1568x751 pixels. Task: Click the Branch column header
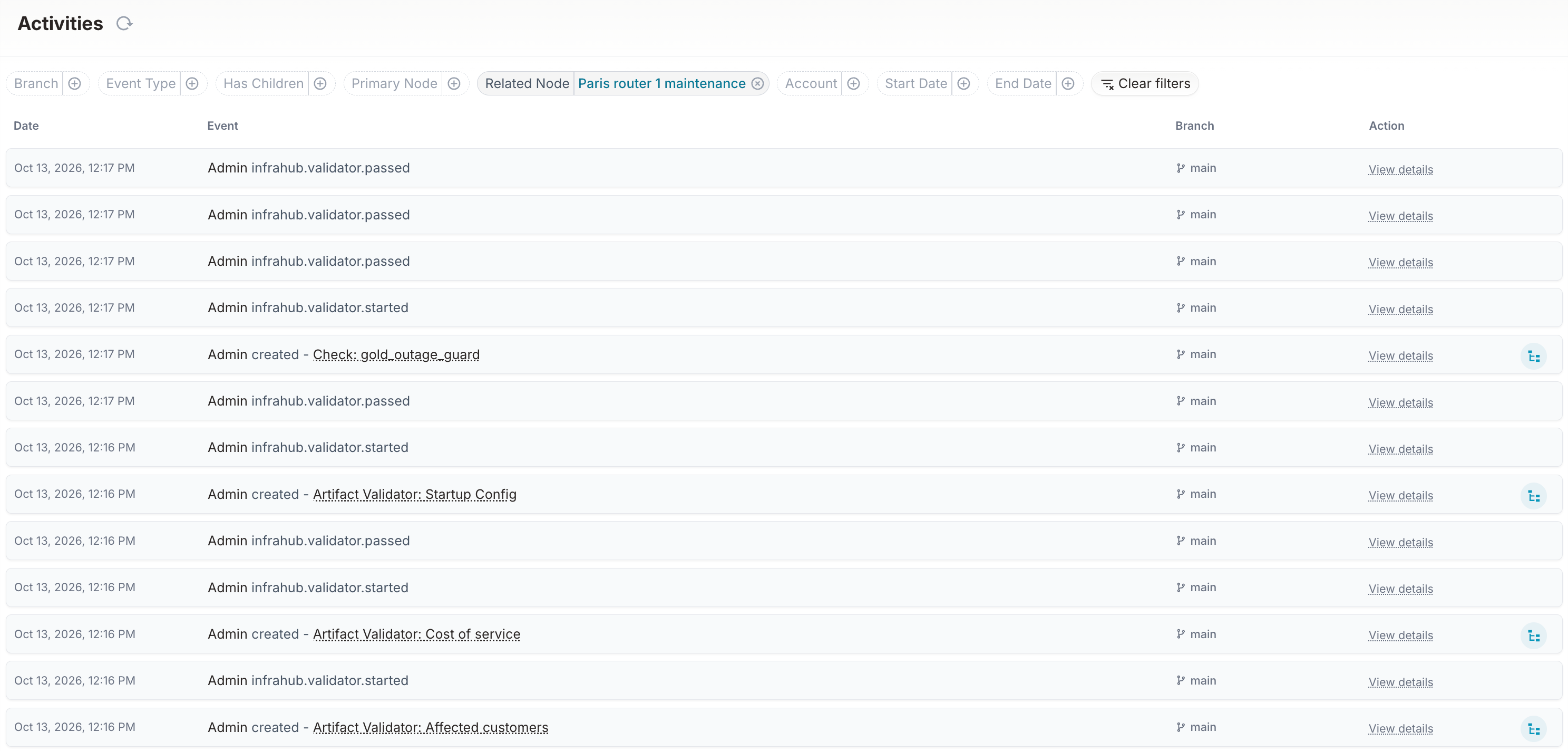[x=1195, y=126]
